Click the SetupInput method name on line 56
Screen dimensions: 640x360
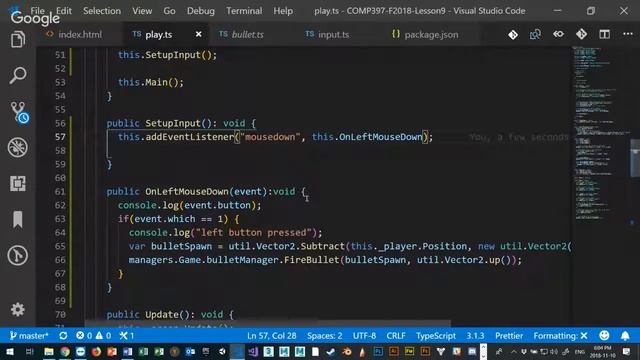(x=173, y=123)
